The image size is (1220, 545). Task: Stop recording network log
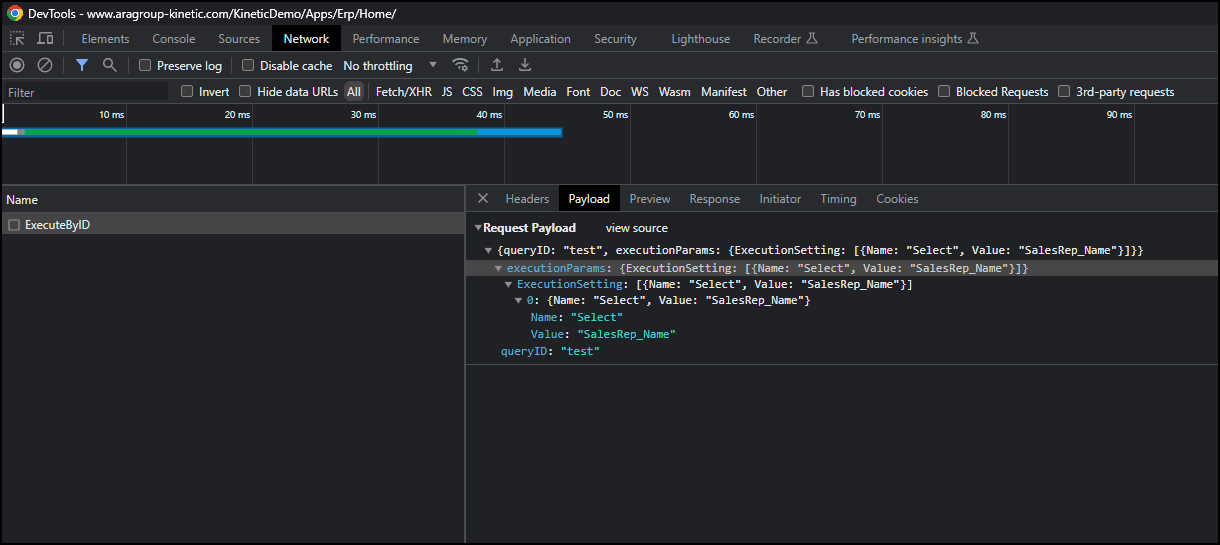pyautogui.click(x=17, y=65)
